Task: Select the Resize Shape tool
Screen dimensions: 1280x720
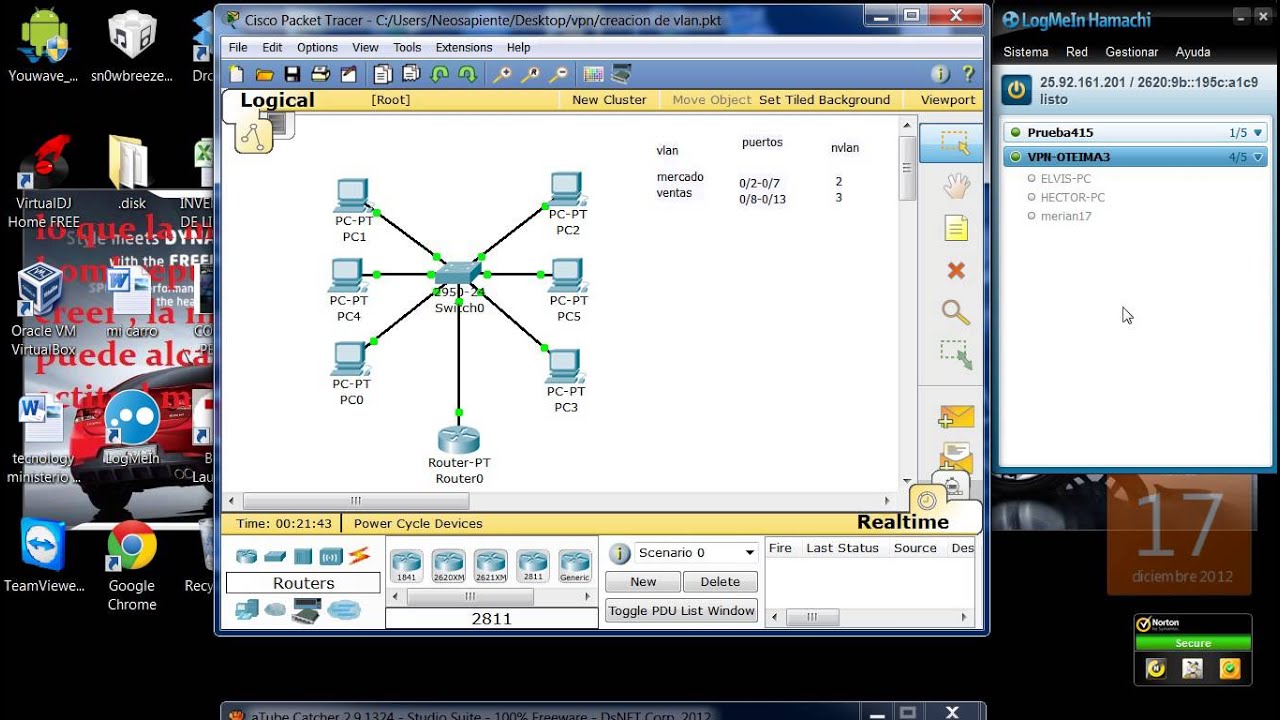Action: pyautogui.click(x=956, y=355)
